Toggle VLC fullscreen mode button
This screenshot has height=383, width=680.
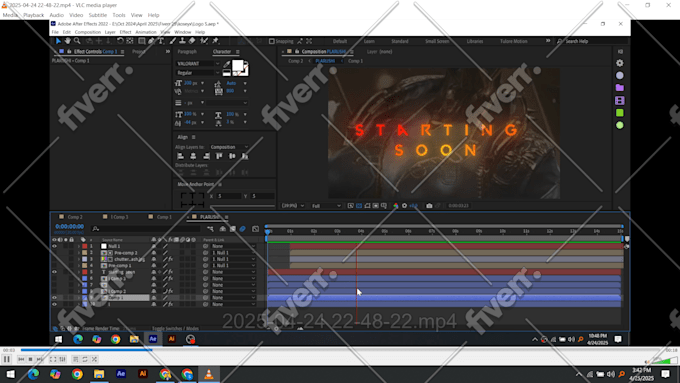[53, 359]
